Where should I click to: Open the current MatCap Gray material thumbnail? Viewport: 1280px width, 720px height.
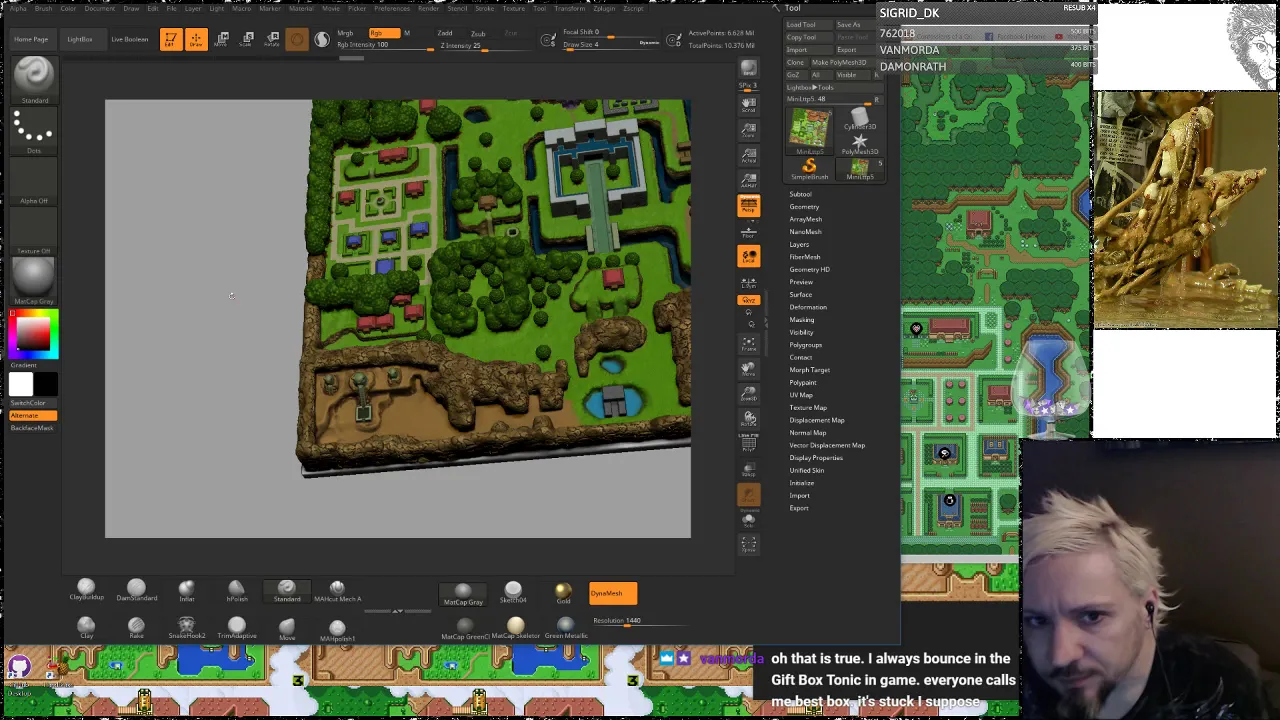click(34, 280)
